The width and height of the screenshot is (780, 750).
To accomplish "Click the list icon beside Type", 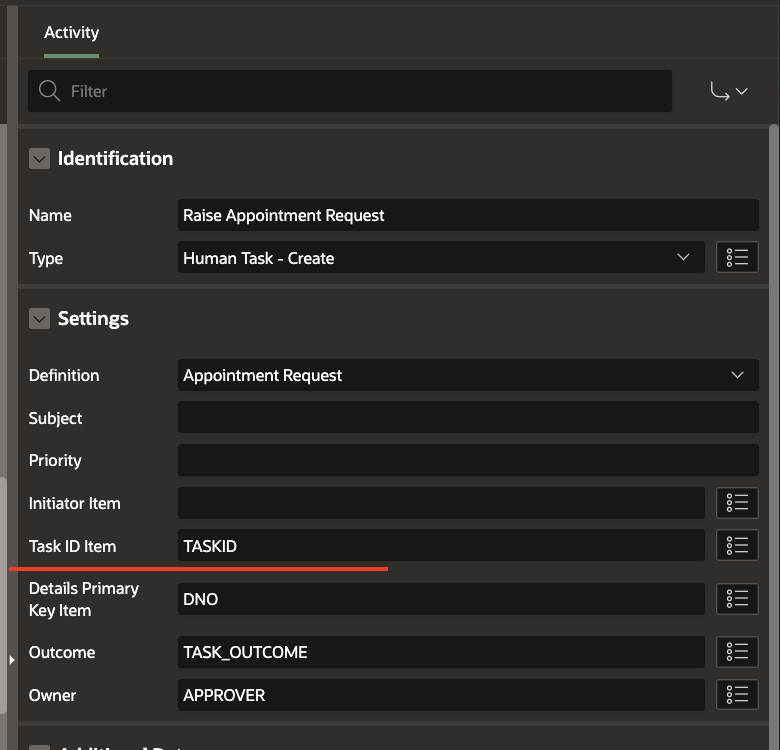I will click(x=737, y=258).
